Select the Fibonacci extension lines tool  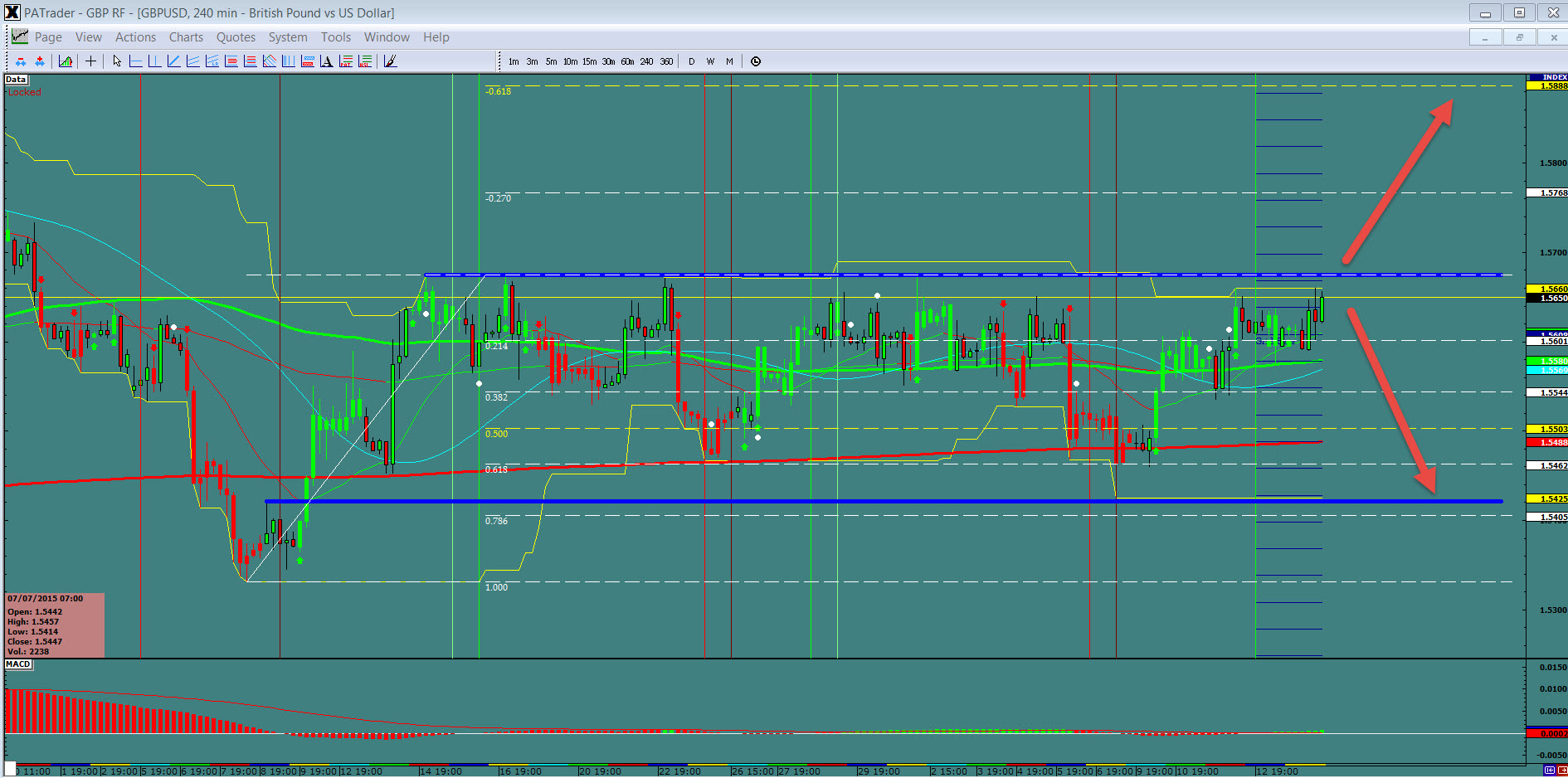[x=250, y=61]
